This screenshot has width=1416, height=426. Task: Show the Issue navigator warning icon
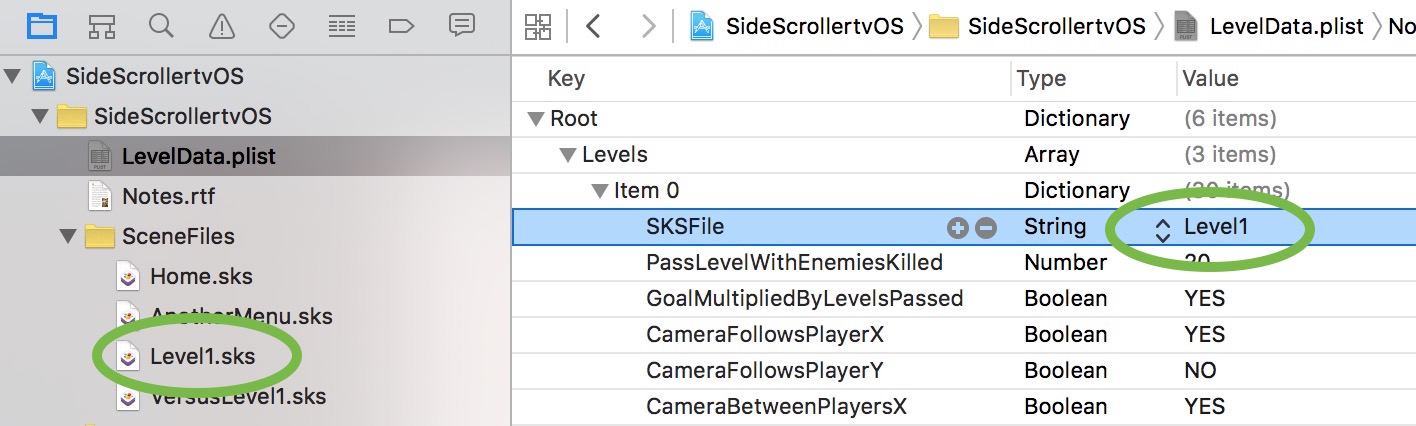click(221, 26)
